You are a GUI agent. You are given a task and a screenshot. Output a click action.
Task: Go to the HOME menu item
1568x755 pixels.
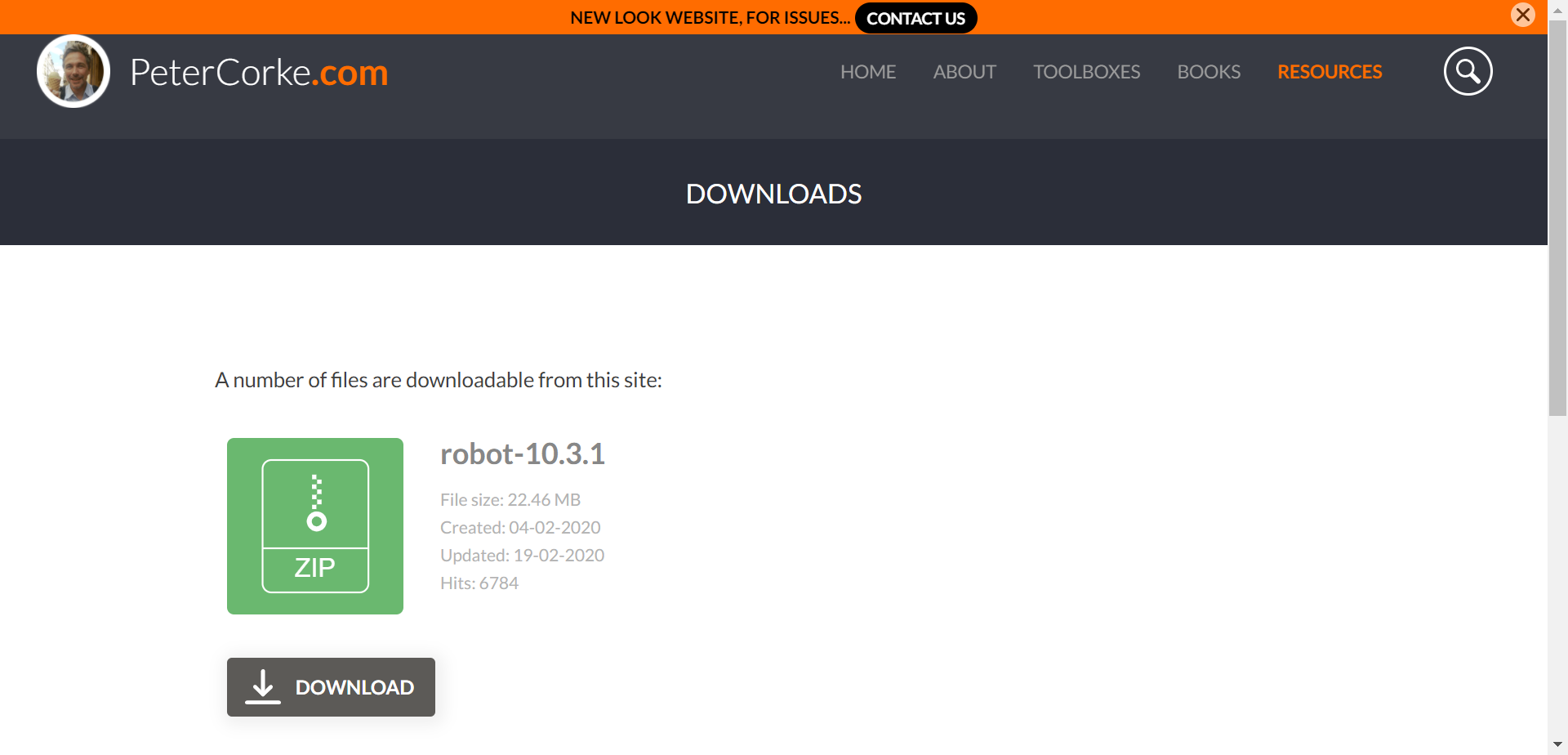tap(868, 72)
